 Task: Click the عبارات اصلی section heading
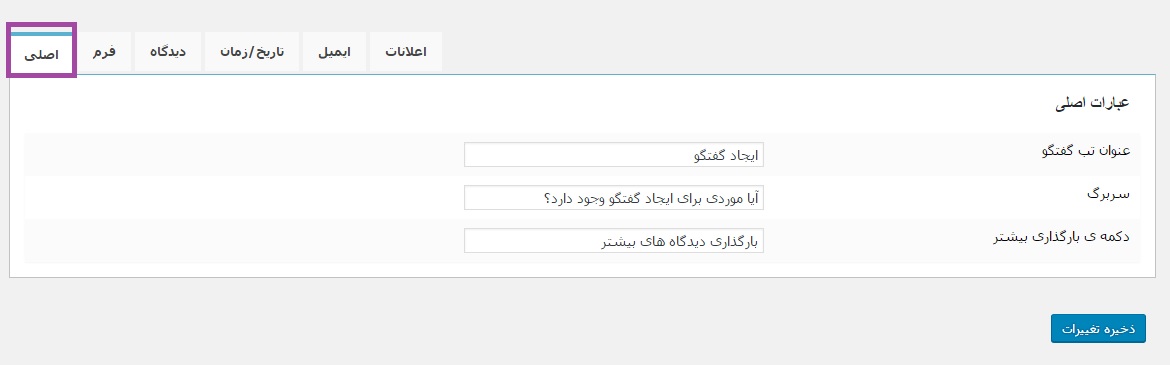pyautogui.click(x=1092, y=103)
